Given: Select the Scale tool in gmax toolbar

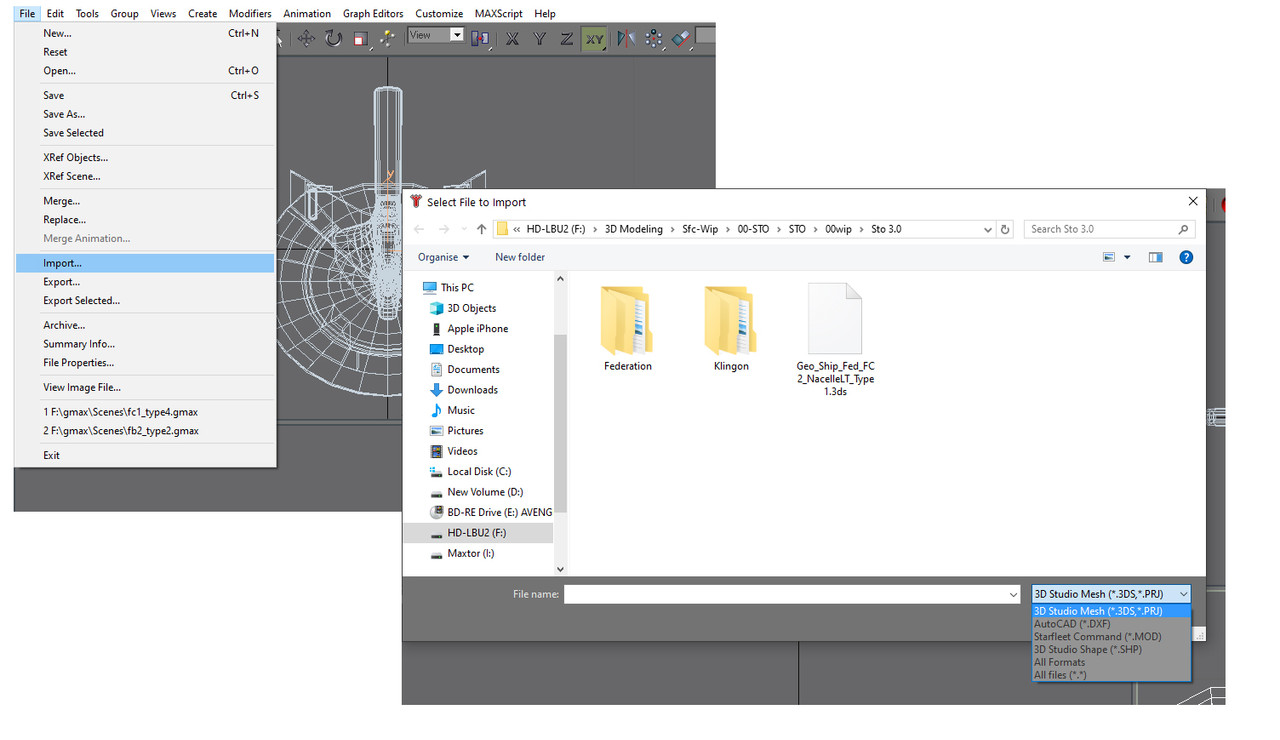Looking at the screenshot, I should coord(360,39).
